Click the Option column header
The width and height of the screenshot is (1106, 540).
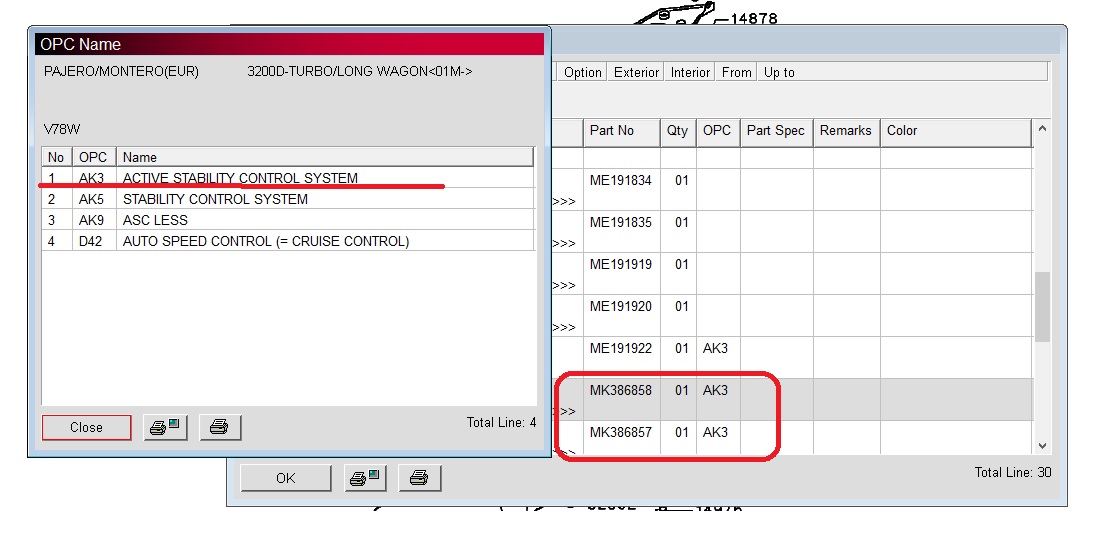[x=583, y=72]
